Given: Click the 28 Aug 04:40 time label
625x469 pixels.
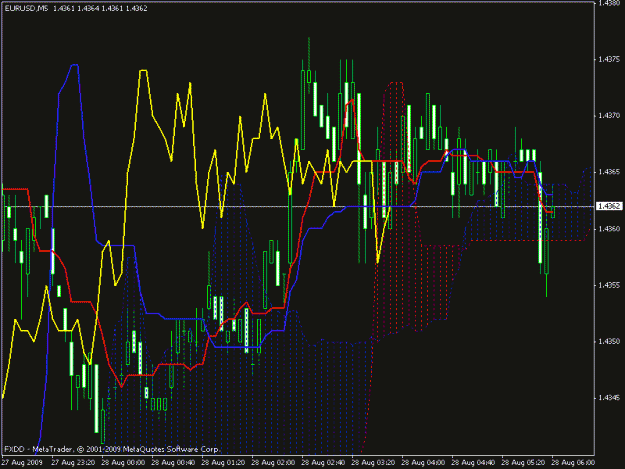Looking at the screenshot, I should 473,463.
